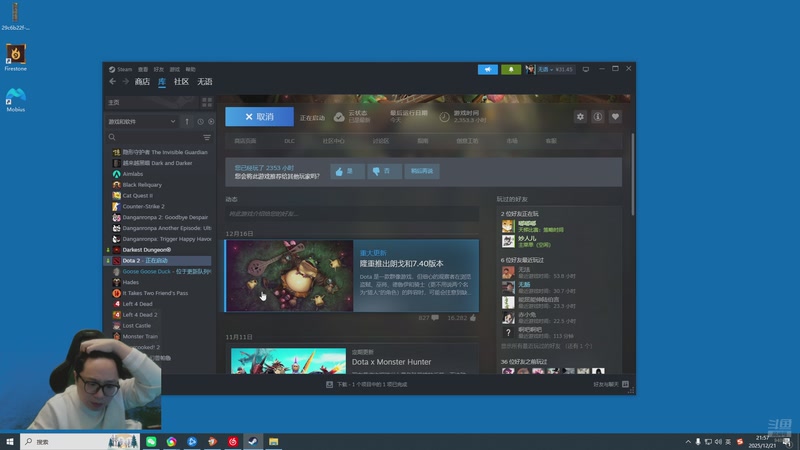Add Dota 2 to favorites heart
This screenshot has height=450, width=800.
(615, 117)
